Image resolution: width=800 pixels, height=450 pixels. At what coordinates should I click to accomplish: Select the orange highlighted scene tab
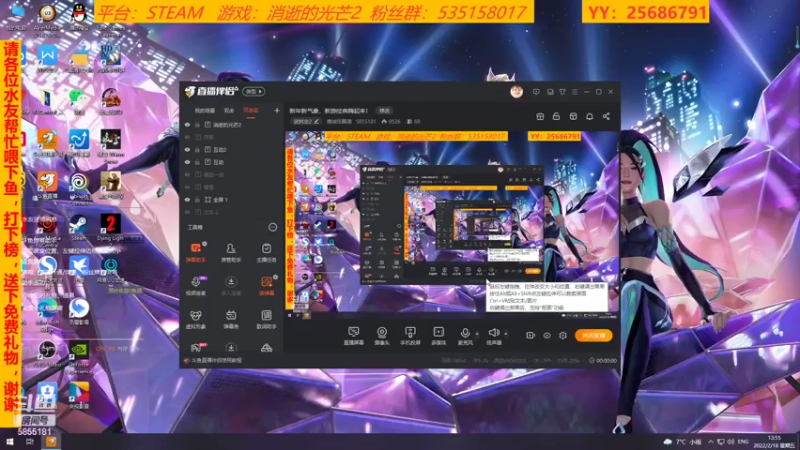click(251, 110)
